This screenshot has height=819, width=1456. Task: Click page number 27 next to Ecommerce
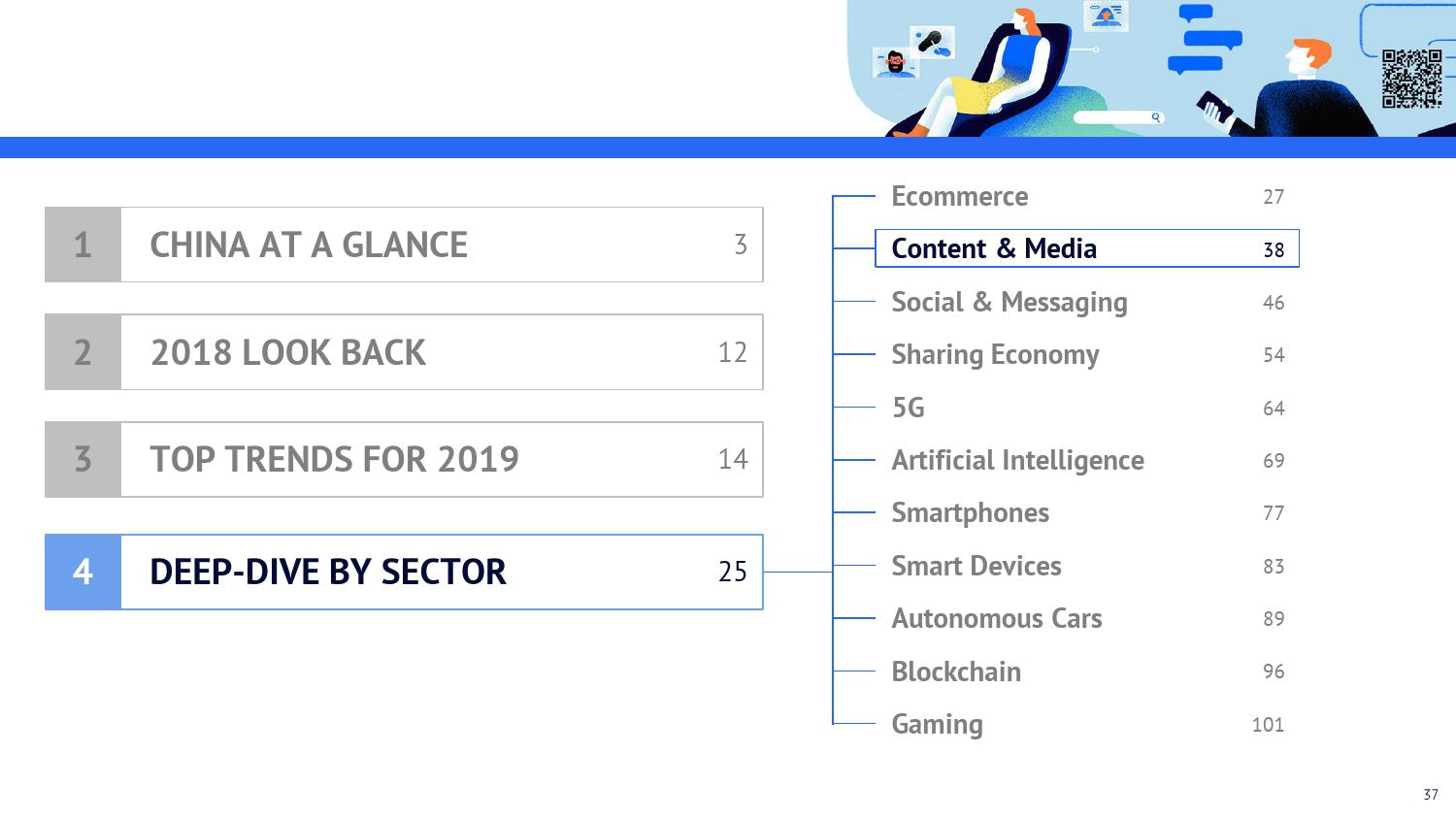point(1274,197)
